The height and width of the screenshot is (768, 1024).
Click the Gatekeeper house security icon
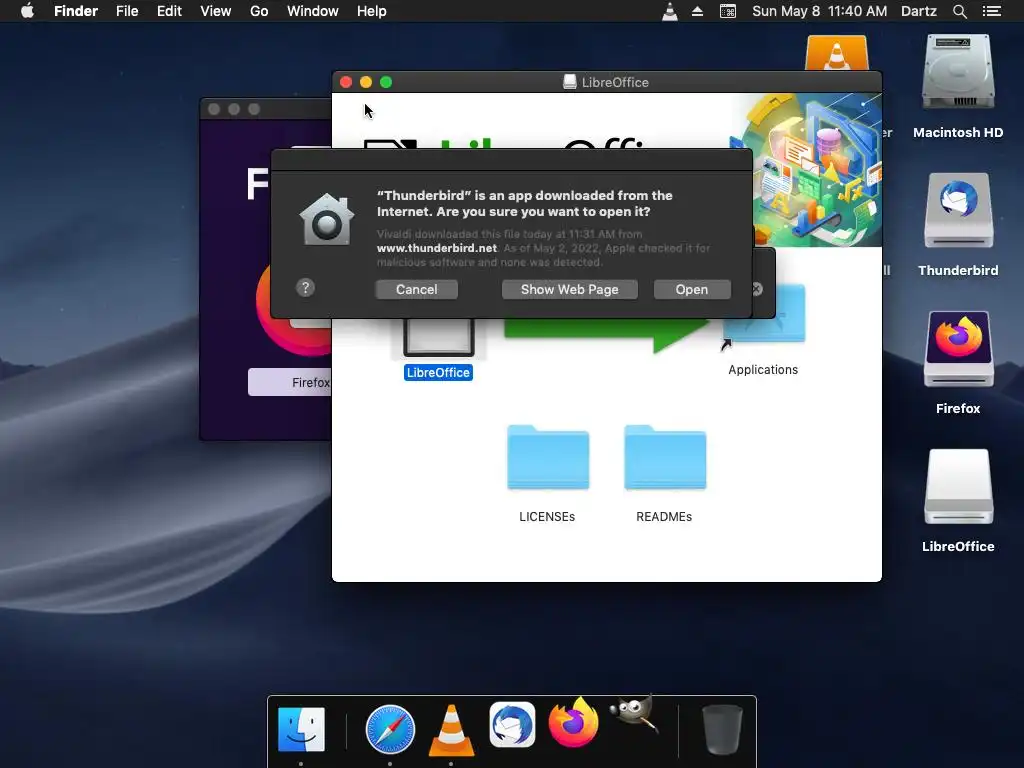pyautogui.click(x=327, y=219)
